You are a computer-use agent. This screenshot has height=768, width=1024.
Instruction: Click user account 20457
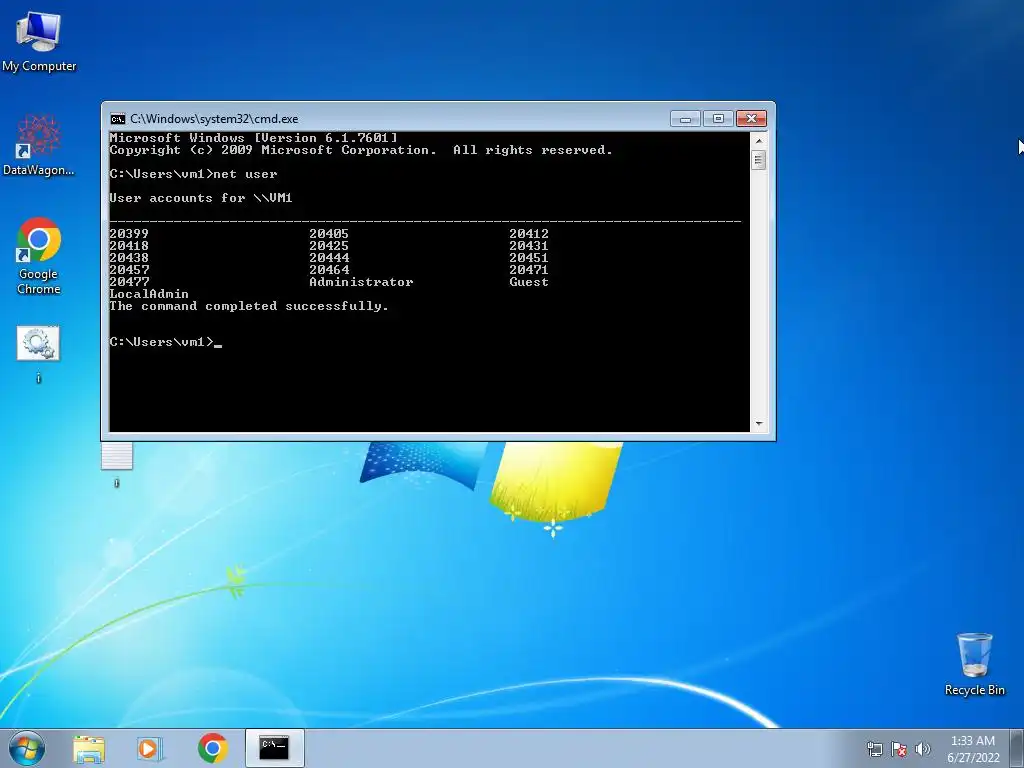[129, 270]
